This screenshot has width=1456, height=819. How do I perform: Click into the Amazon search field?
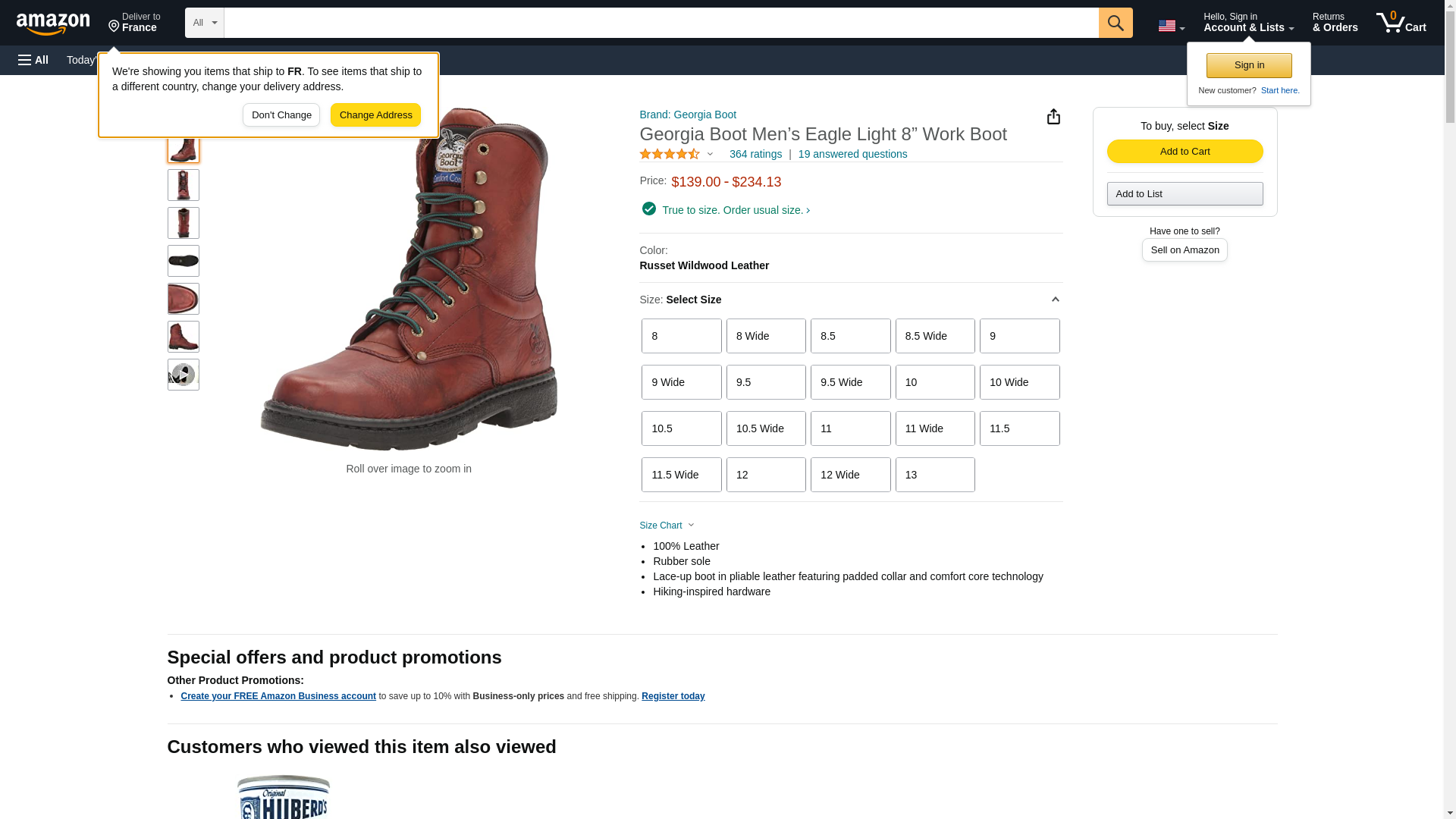661,23
